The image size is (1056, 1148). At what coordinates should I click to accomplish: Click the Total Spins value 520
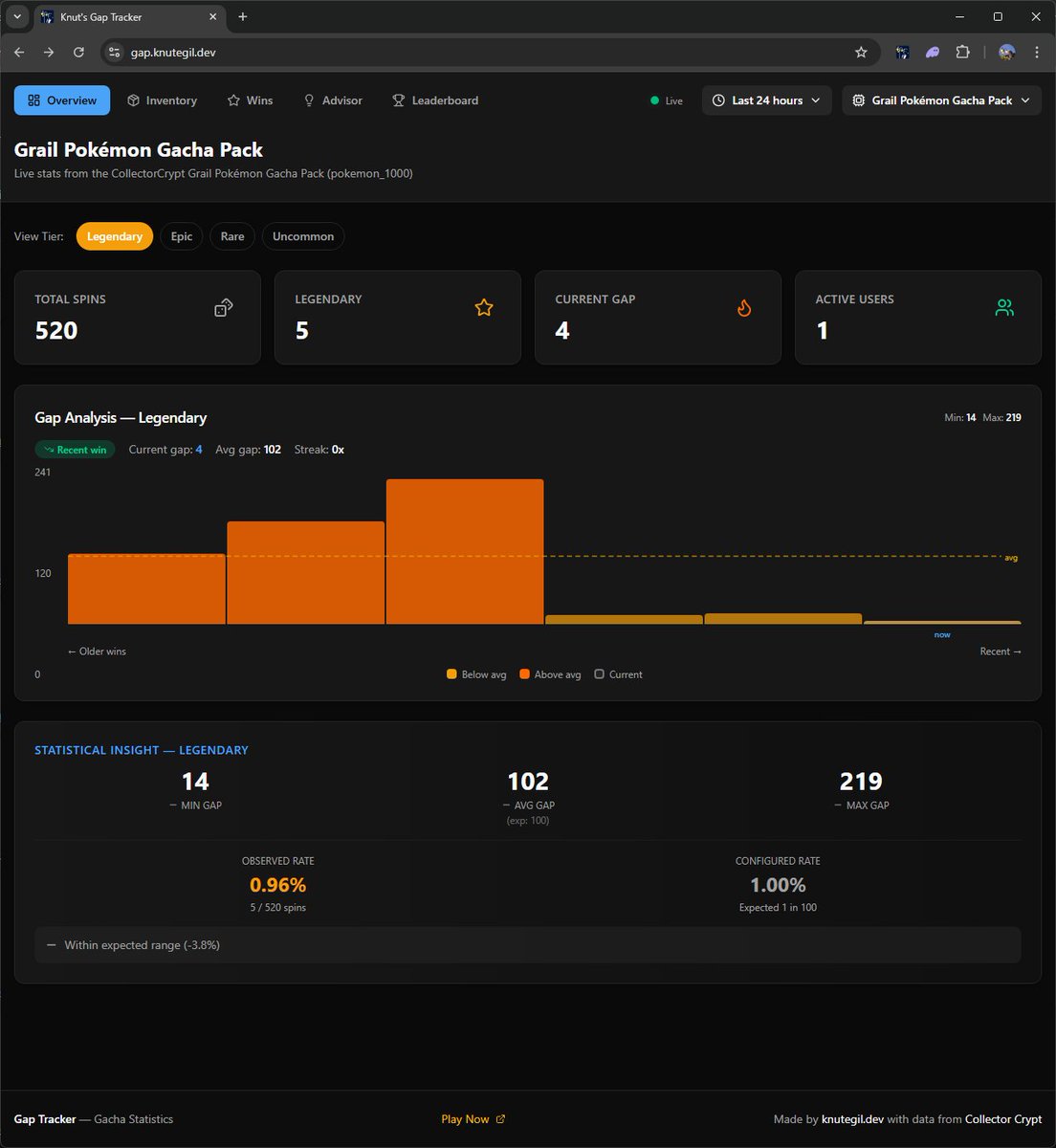[56, 331]
